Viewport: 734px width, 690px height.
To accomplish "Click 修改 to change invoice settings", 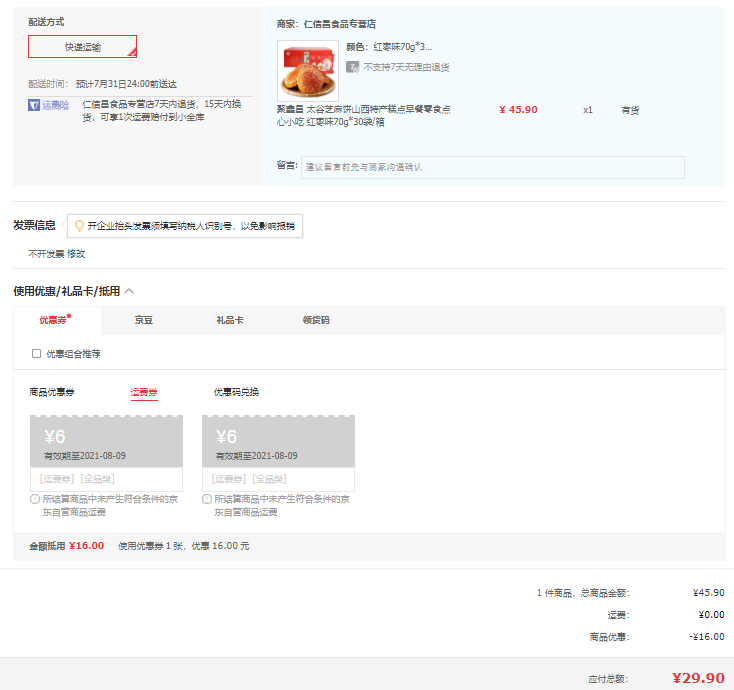I will (x=76, y=254).
